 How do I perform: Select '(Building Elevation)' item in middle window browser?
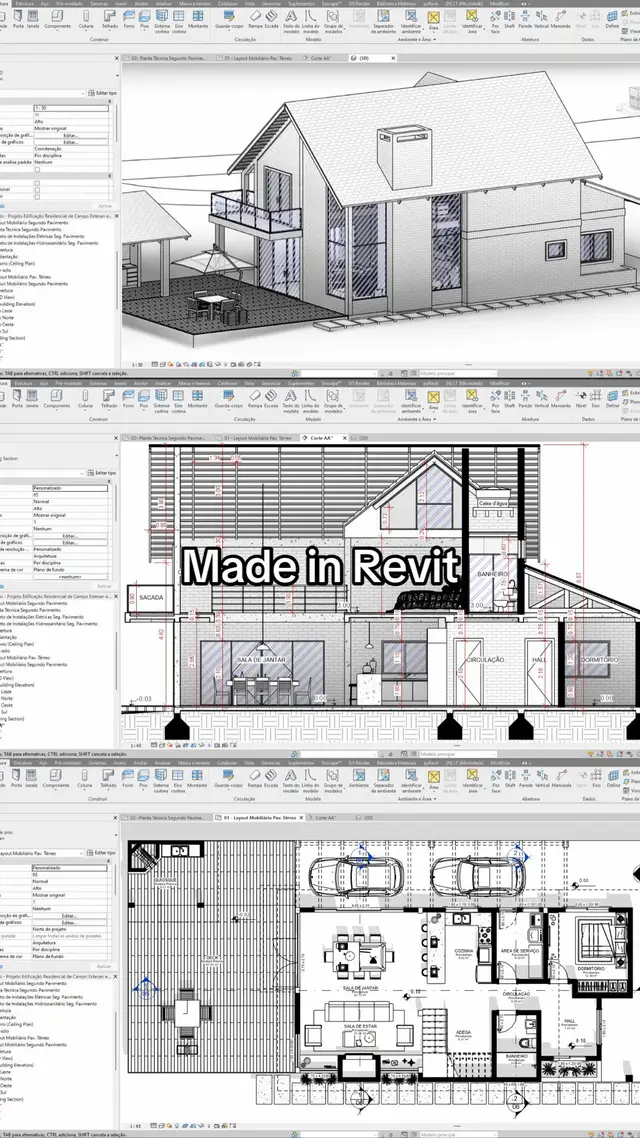17,685
